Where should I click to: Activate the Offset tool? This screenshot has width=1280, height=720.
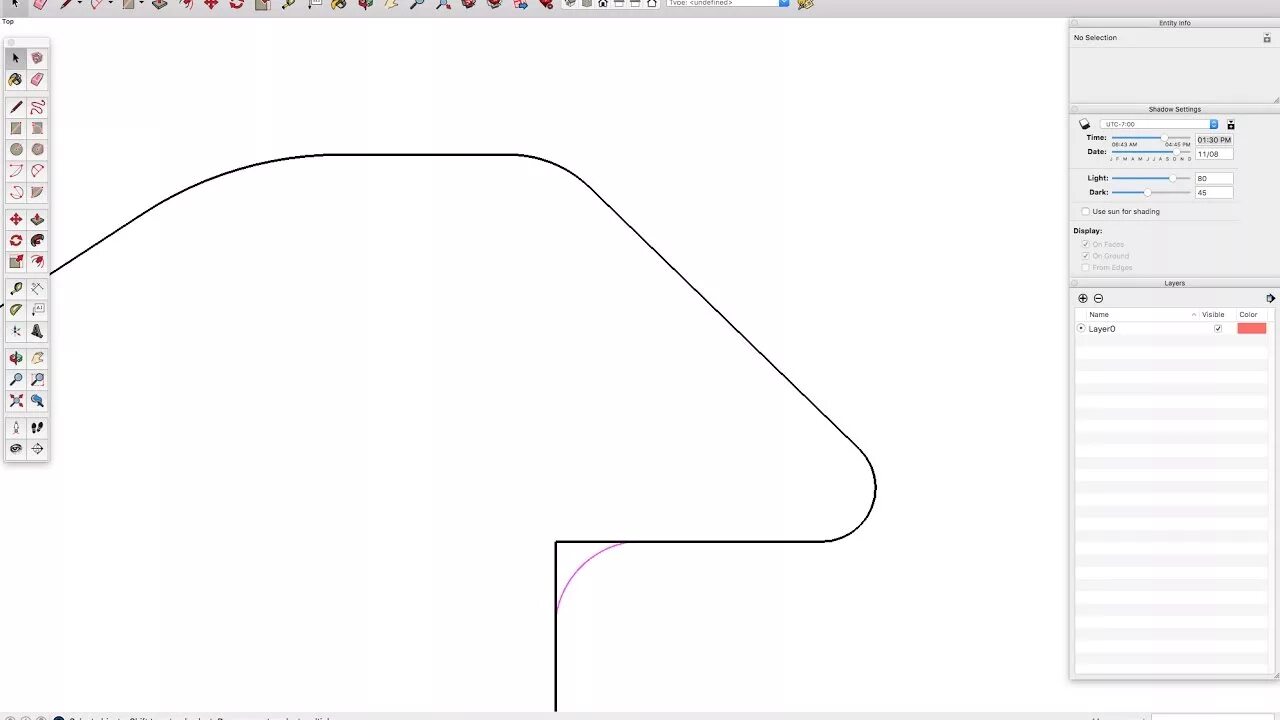coord(37,262)
